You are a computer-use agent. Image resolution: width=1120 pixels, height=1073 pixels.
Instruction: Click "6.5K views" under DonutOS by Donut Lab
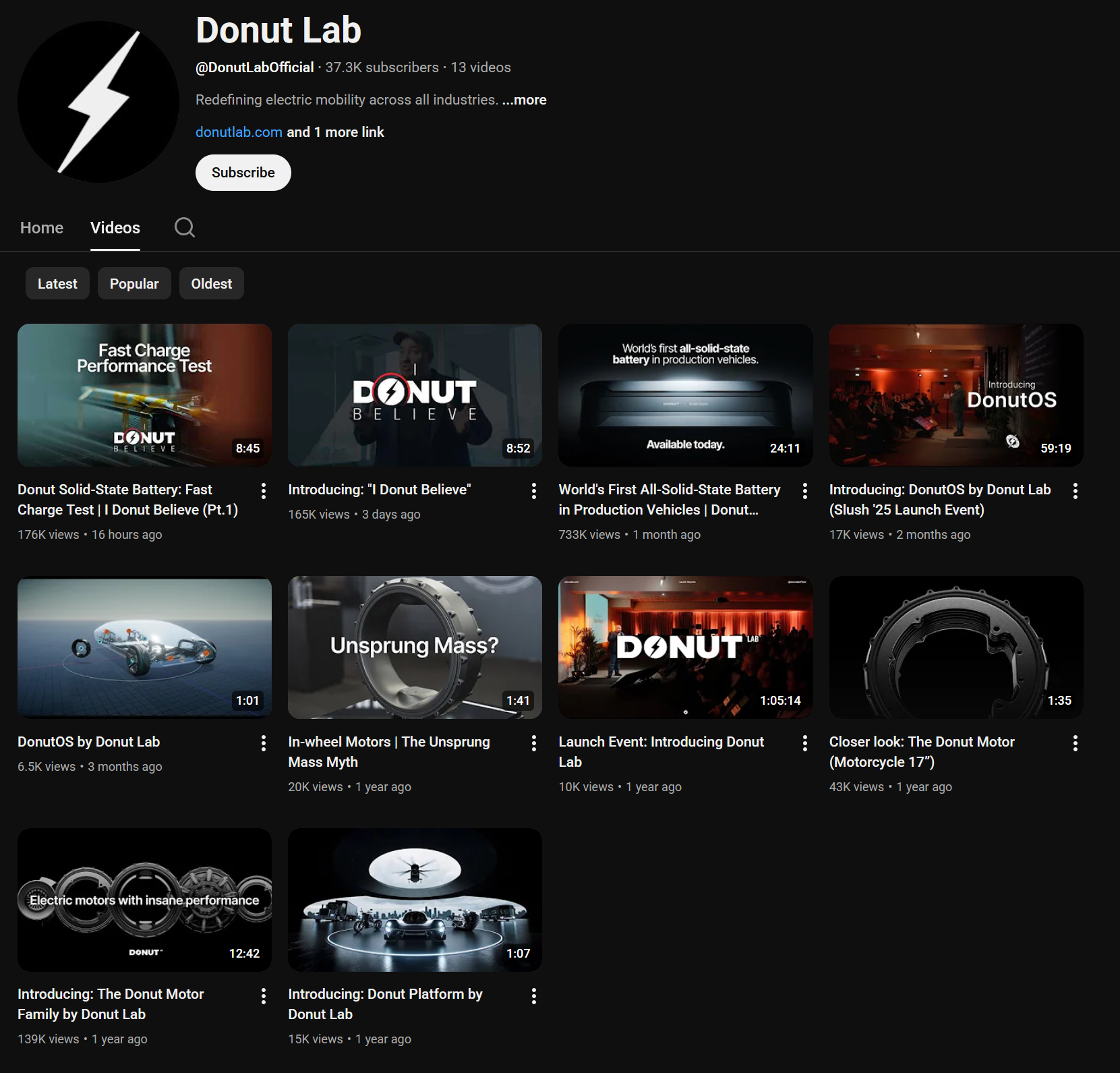click(47, 767)
